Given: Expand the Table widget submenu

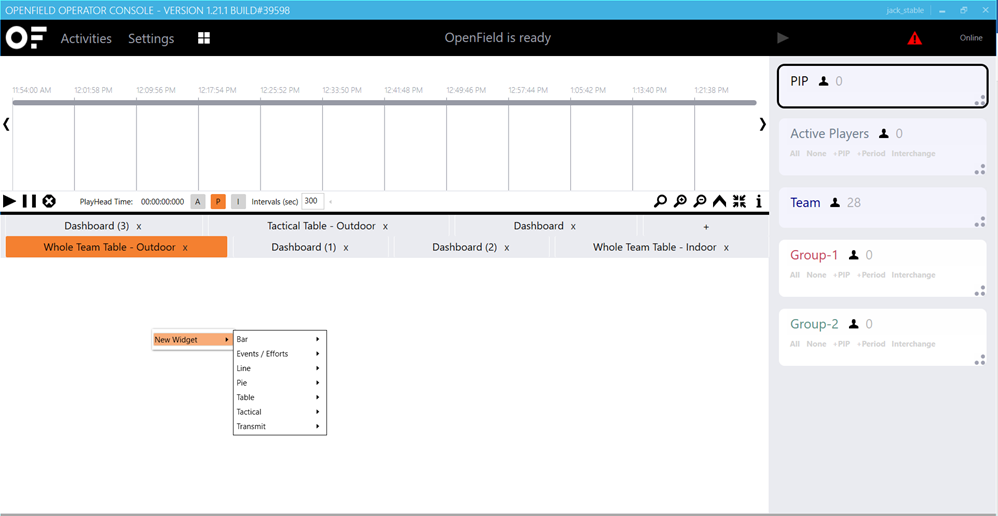Looking at the screenshot, I should point(279,397).
